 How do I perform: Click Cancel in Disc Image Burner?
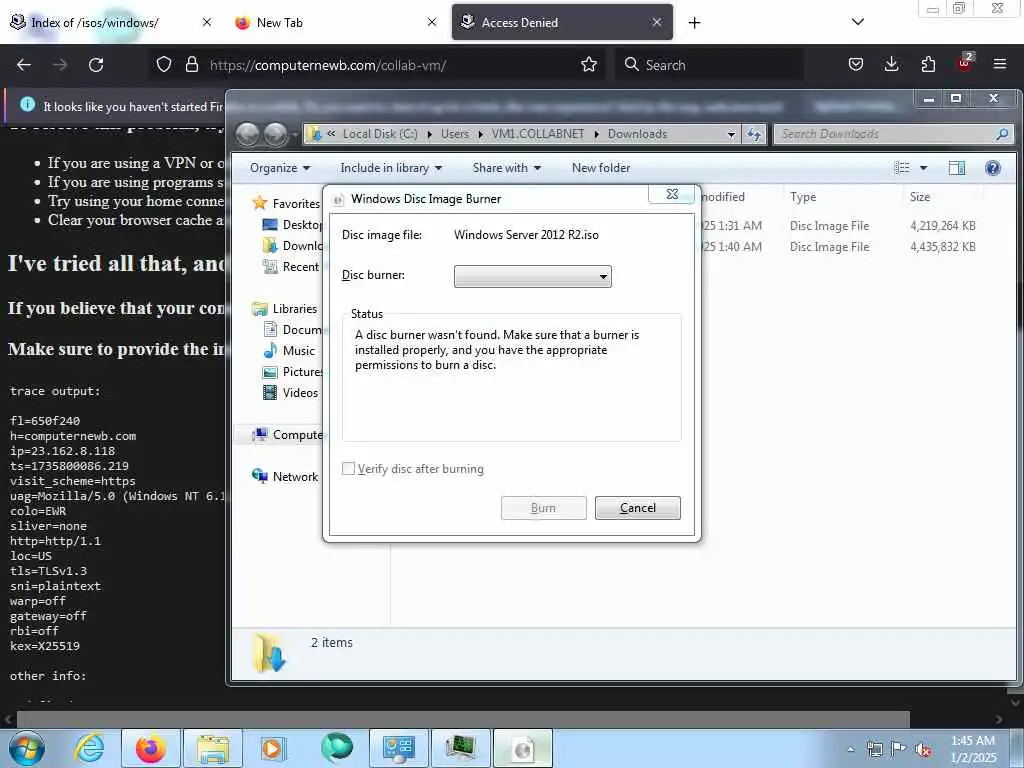tap(637, 507)
